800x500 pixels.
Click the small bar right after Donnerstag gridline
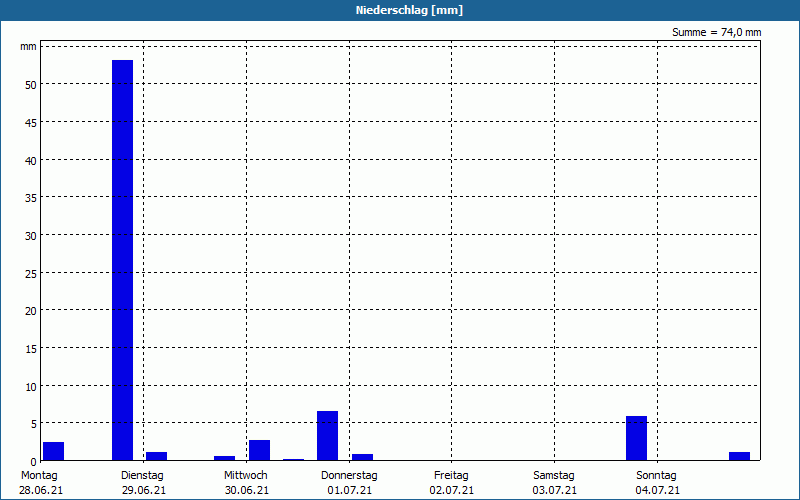coord(362,457)
